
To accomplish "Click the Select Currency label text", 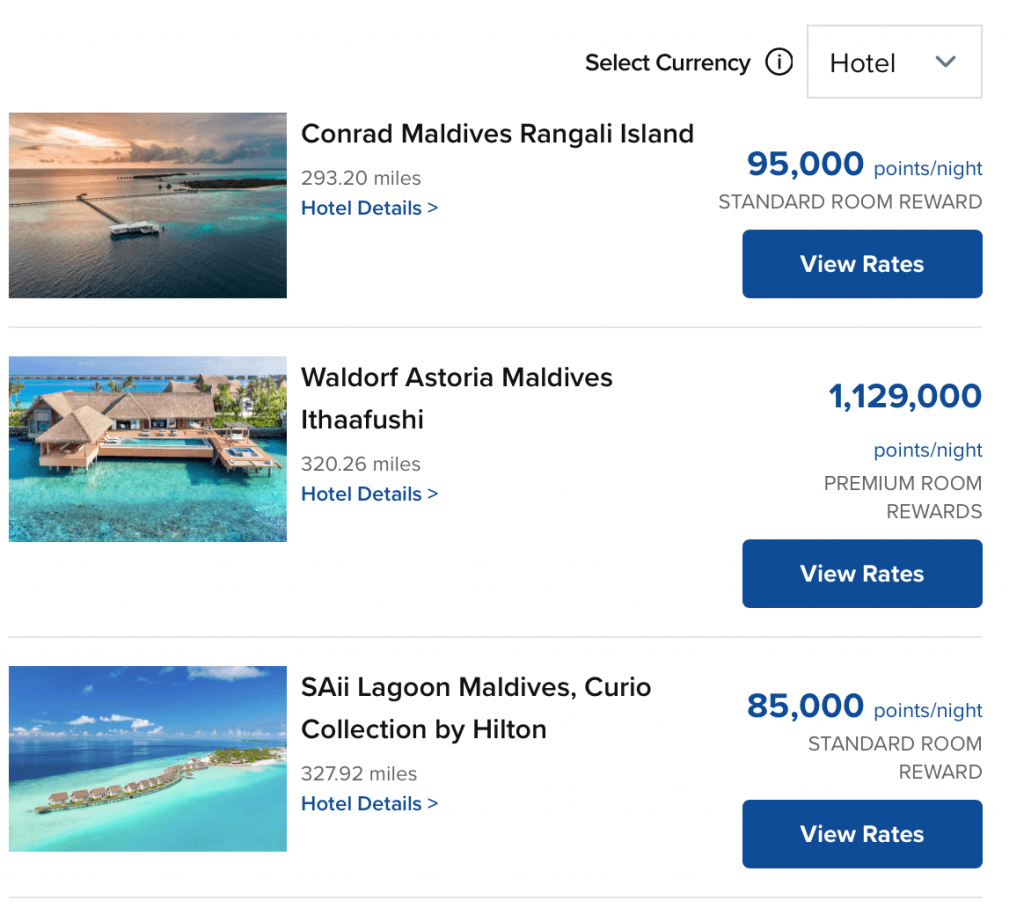I will click(x=666, y=62).
